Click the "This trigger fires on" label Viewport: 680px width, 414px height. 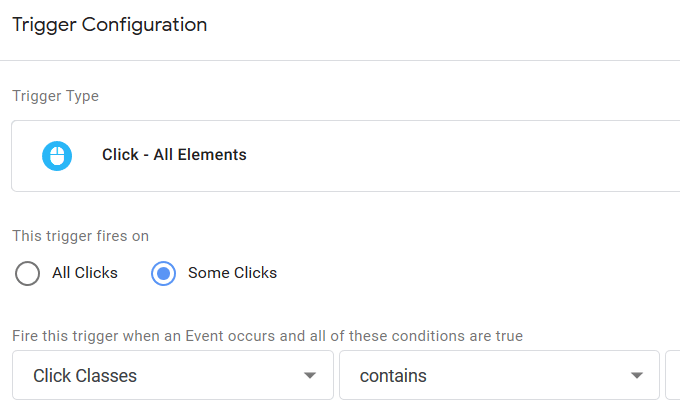[x=80, y=236]
